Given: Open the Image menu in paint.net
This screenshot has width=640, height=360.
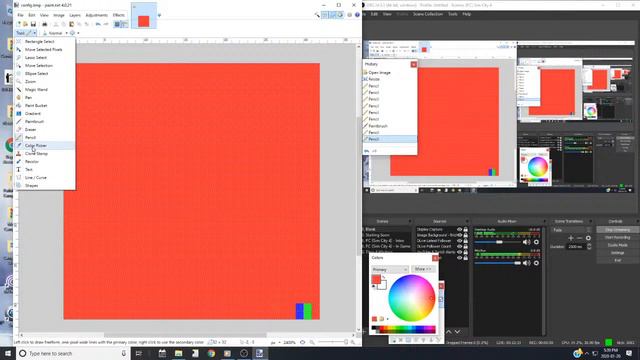Looking at the screenshot, I should 59,15.
